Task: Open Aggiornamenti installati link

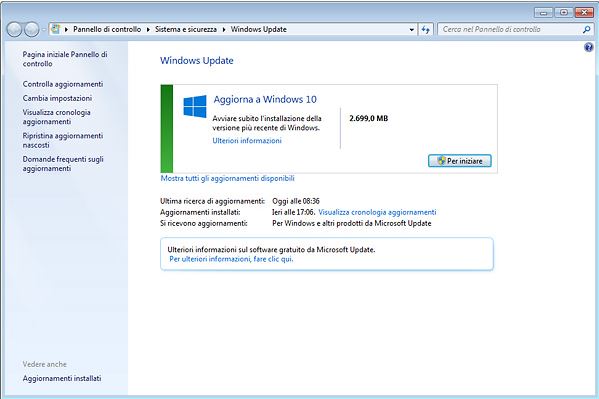Action: (62, 378)
